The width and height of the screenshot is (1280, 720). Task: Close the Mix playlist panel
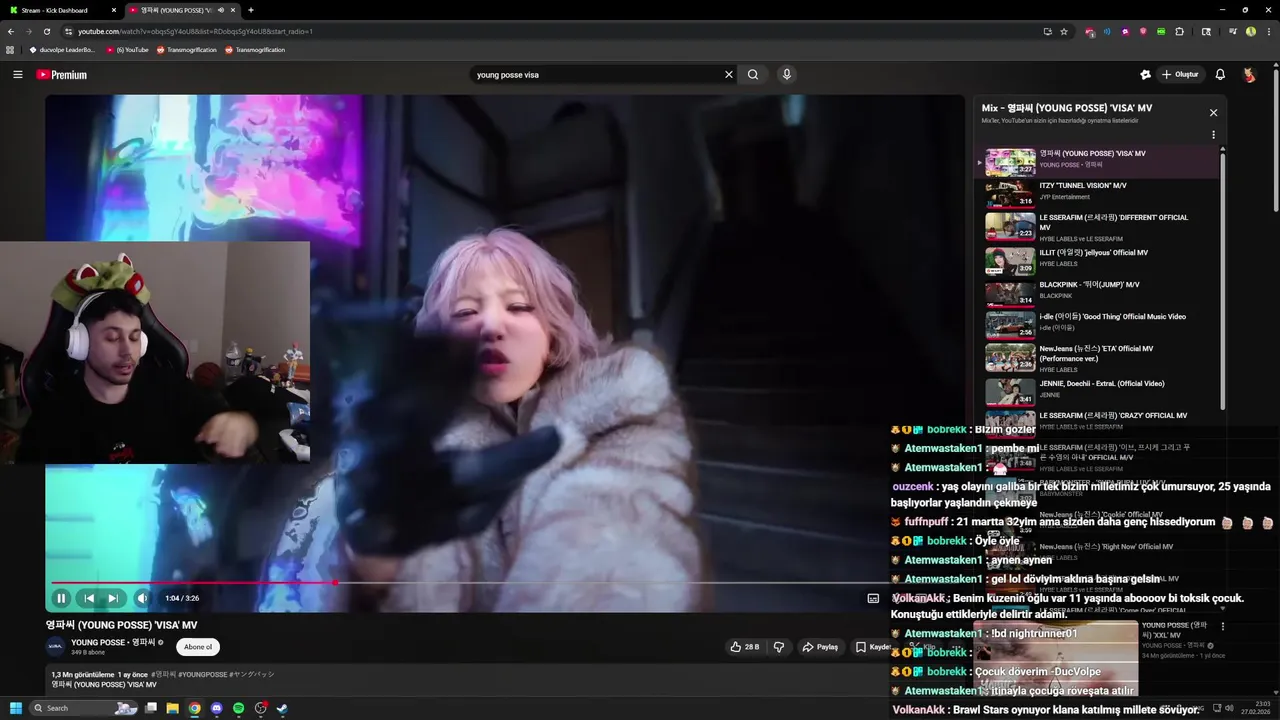tap(1213, 113)
